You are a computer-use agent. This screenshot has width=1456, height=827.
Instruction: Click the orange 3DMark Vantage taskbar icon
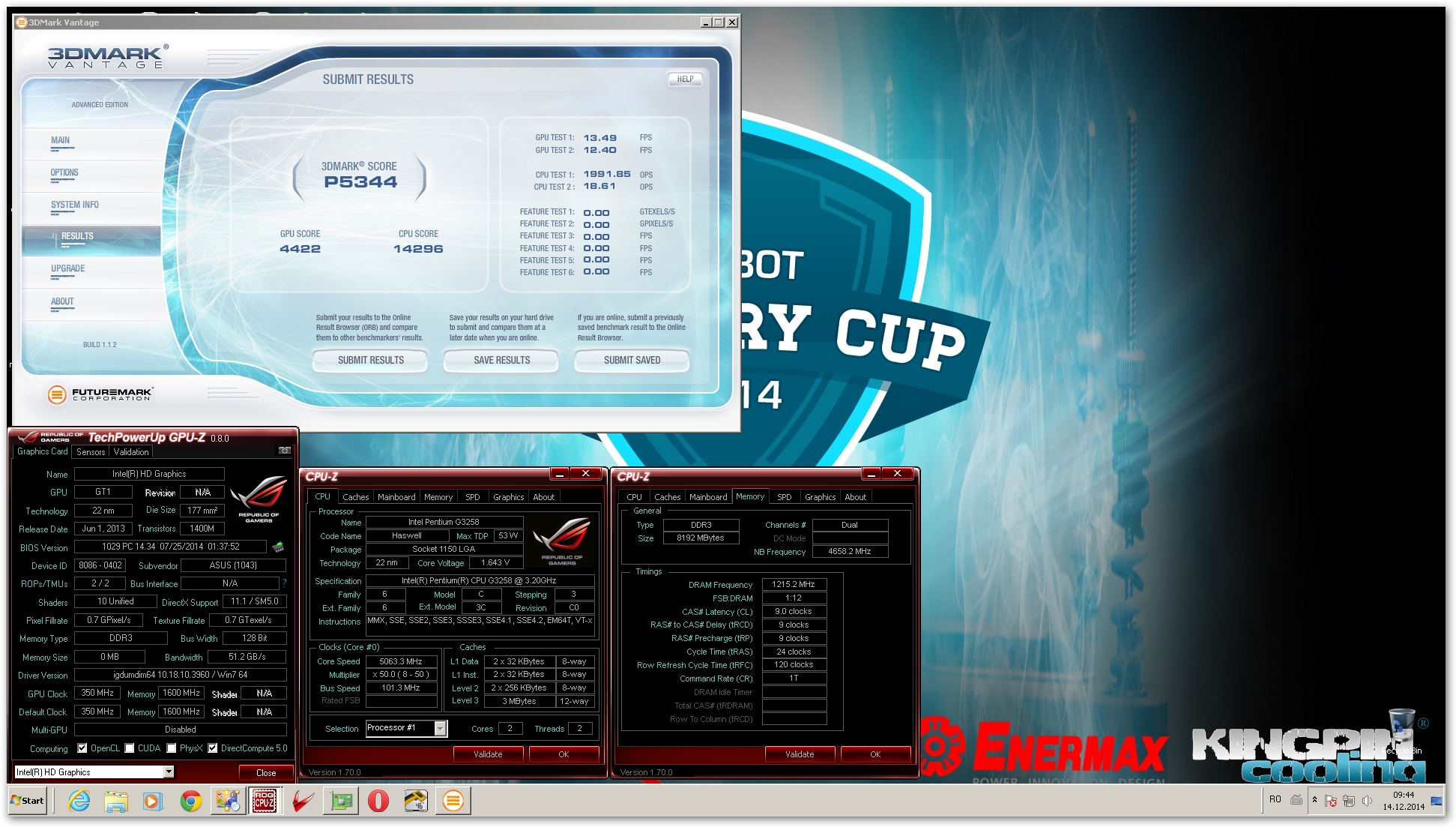pos(453,801)
